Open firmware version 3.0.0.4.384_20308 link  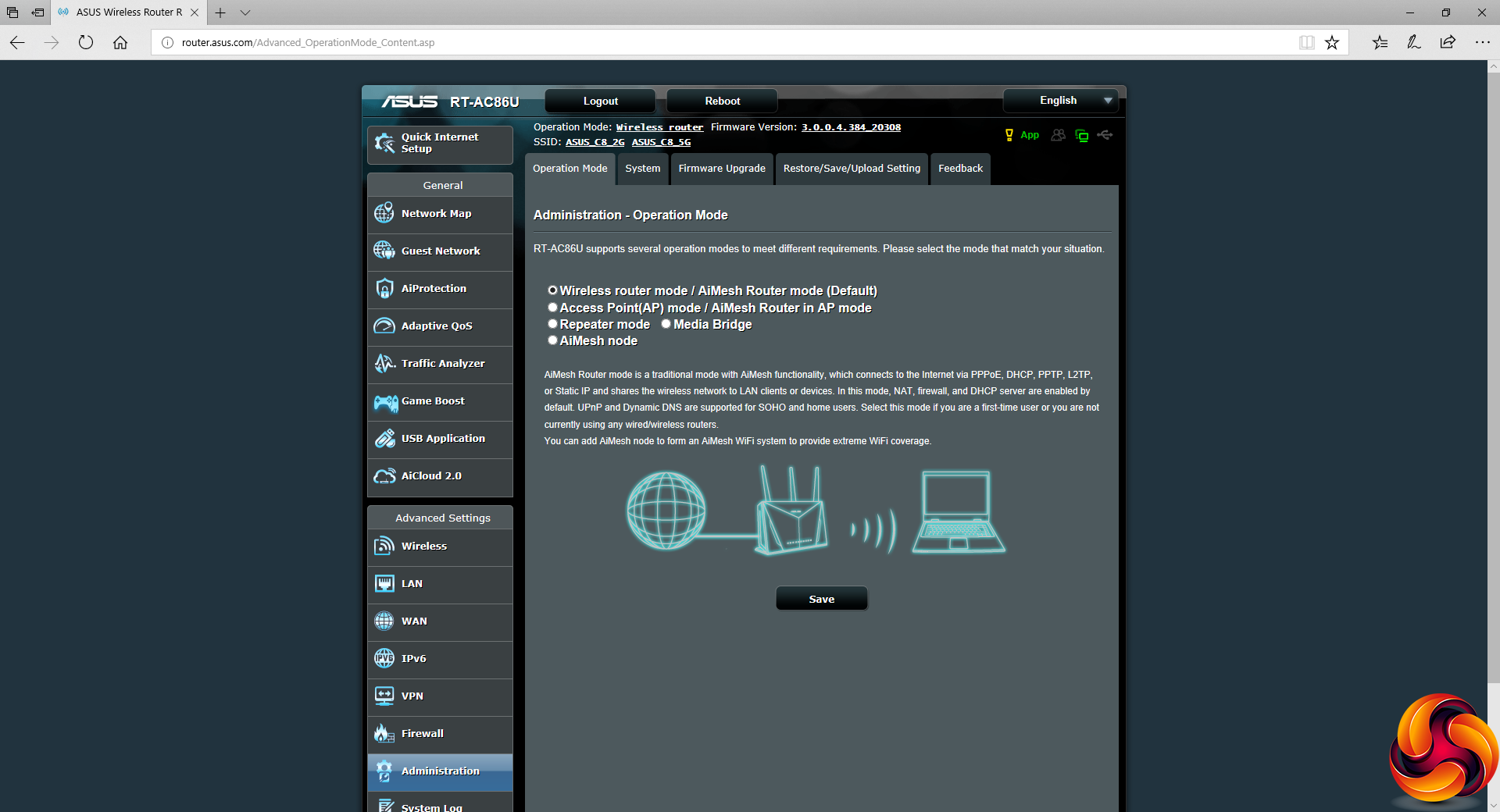[x=851, y=127]
